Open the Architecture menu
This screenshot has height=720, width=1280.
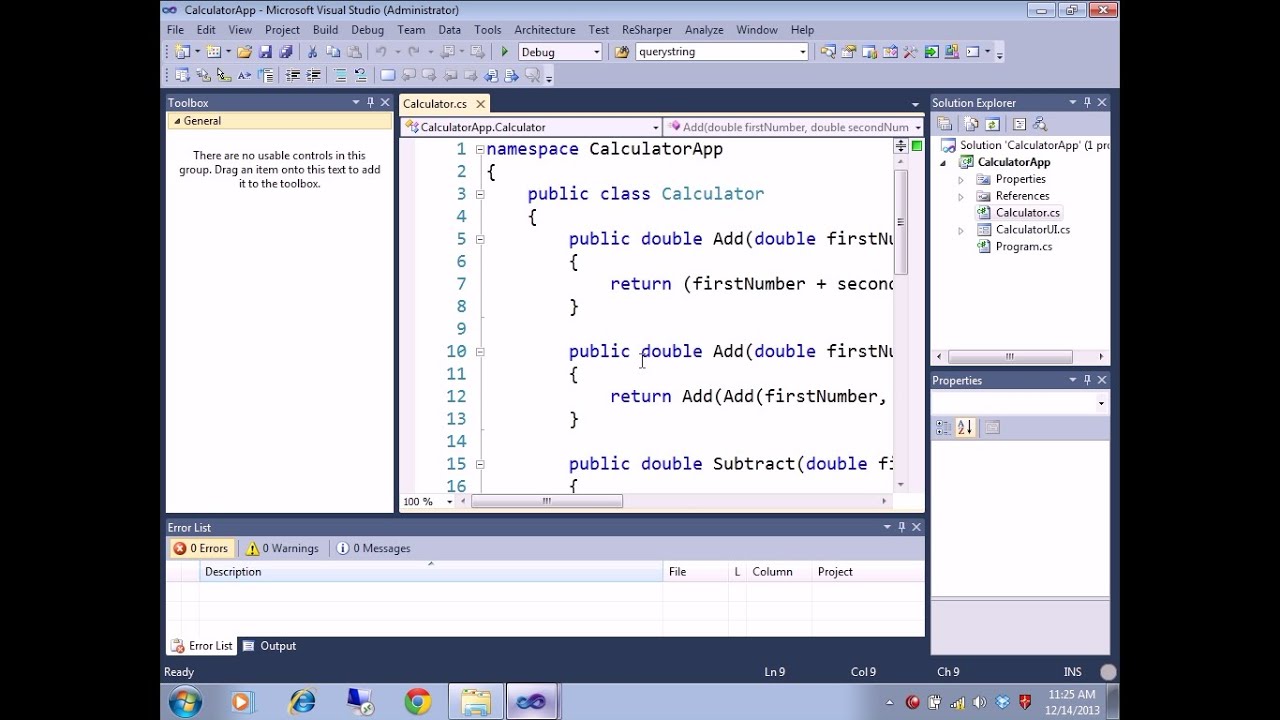pyautogui.click(x=544, y=30)
